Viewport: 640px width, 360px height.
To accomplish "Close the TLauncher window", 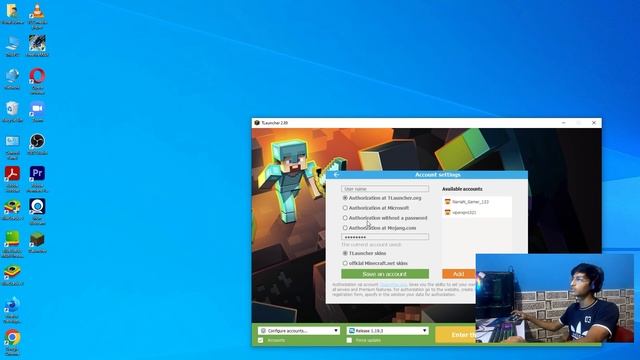I will tap(594, 123).
